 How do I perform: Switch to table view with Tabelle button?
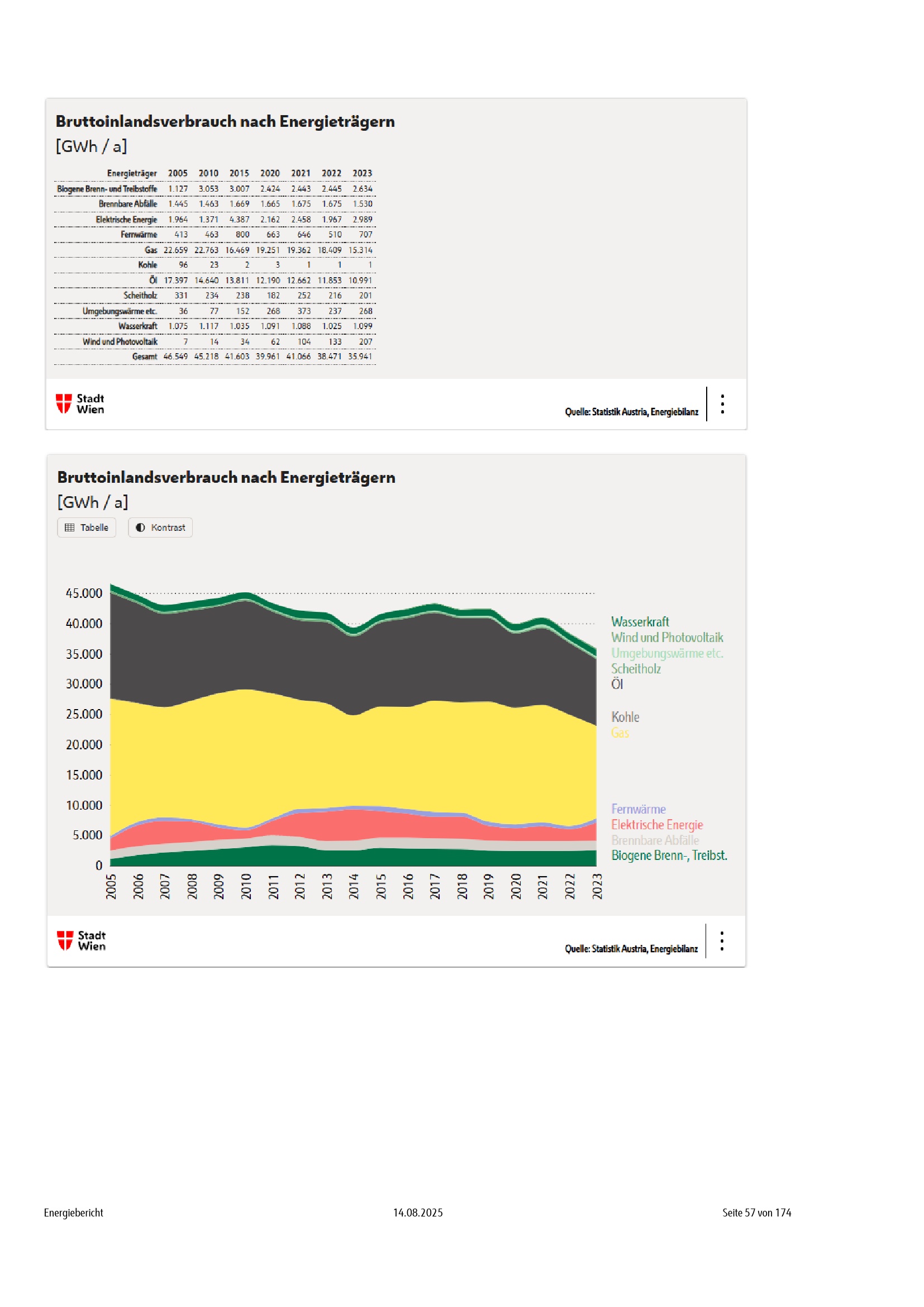click(x=87, y=527)
